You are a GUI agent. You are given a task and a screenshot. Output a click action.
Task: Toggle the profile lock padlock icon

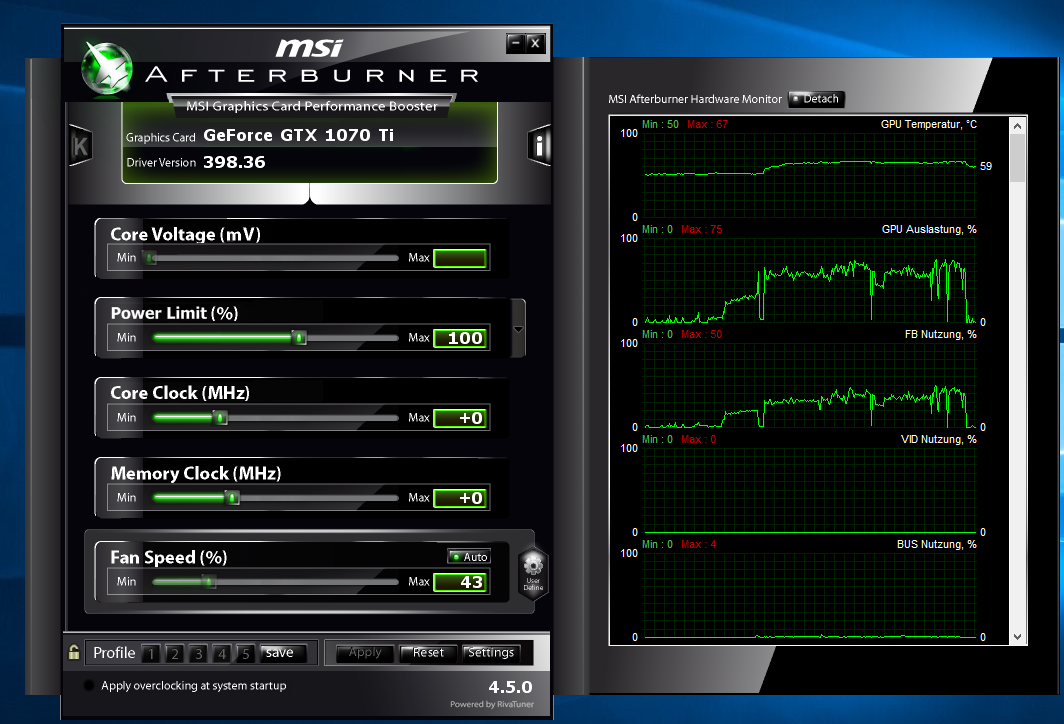point(73,653)
